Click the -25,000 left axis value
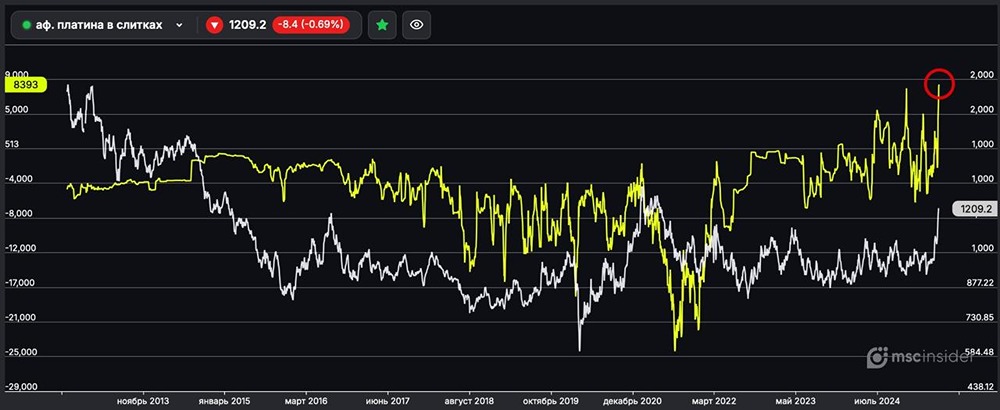This screenshot has height=410, width=1000. coord(22,352)
